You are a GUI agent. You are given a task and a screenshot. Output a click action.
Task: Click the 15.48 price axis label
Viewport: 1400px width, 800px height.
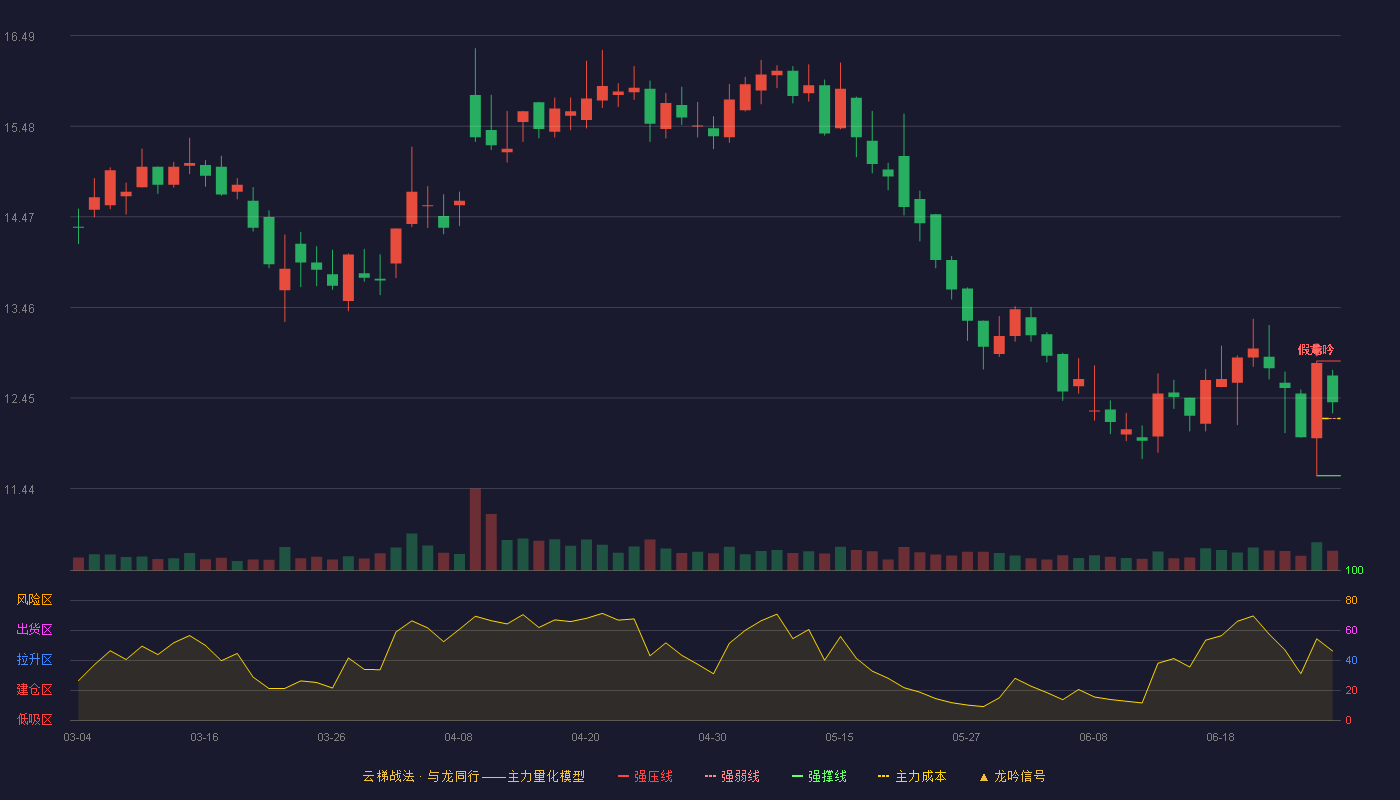tap(19, 128)
